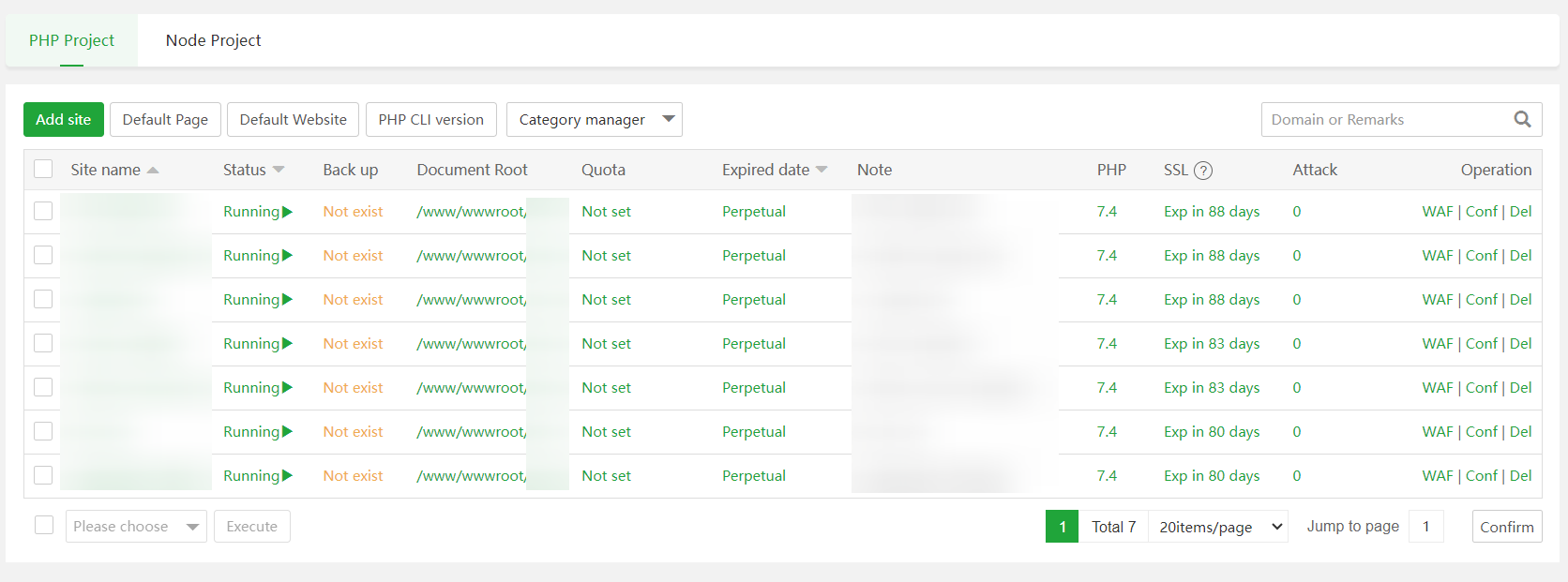The image size is (1568, 582).
Task: Open WAF for the first site
Action: point(1437,212)
